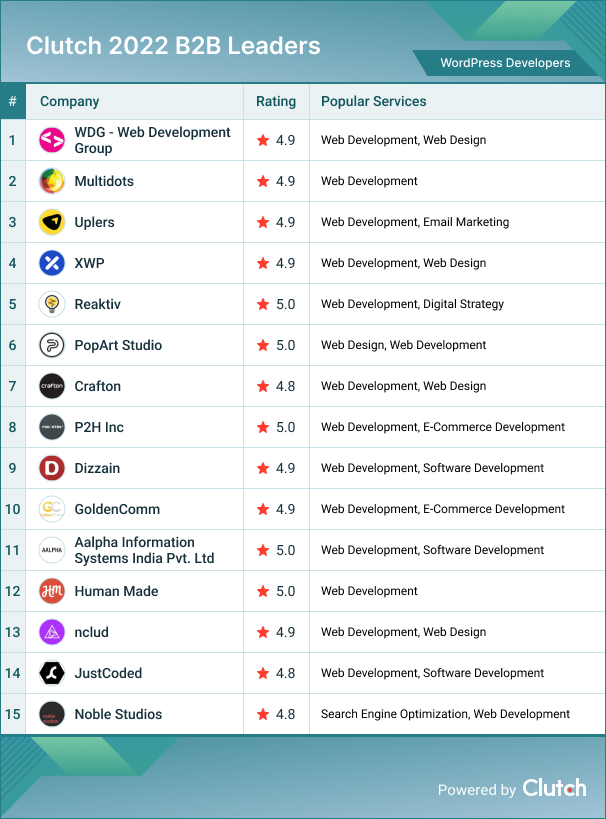Screen dimensions: 606x819
Task: Select the Uplers yellow logo
Action: pos(52,222)
